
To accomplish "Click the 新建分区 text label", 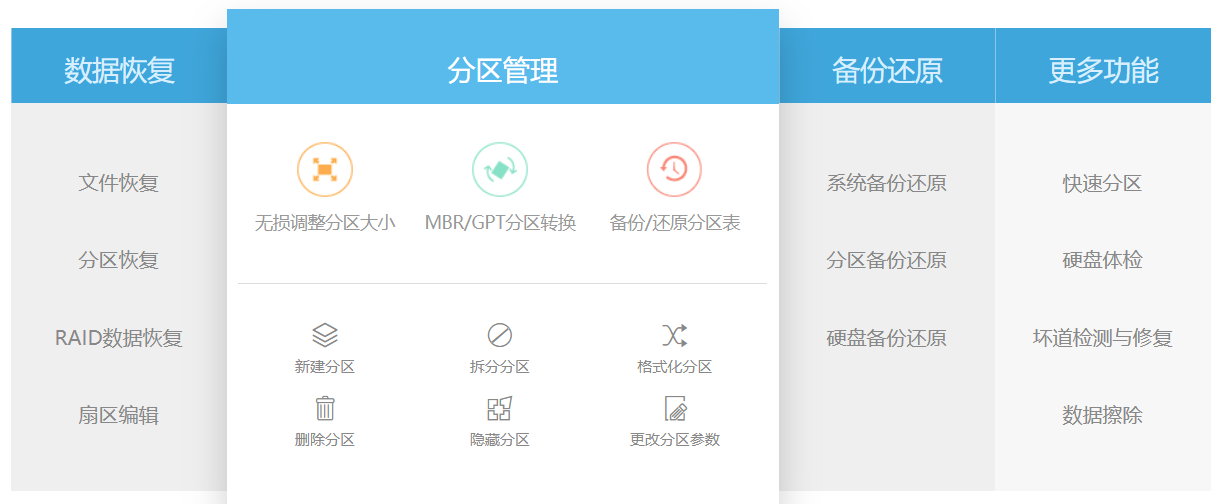I will (325, 367).
